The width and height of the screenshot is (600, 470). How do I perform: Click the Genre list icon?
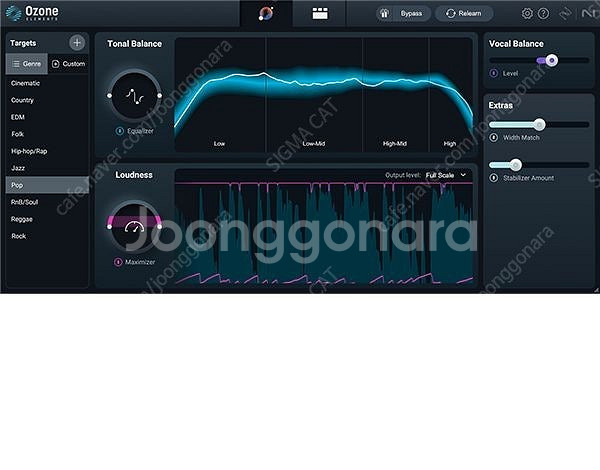coord(16,64)
